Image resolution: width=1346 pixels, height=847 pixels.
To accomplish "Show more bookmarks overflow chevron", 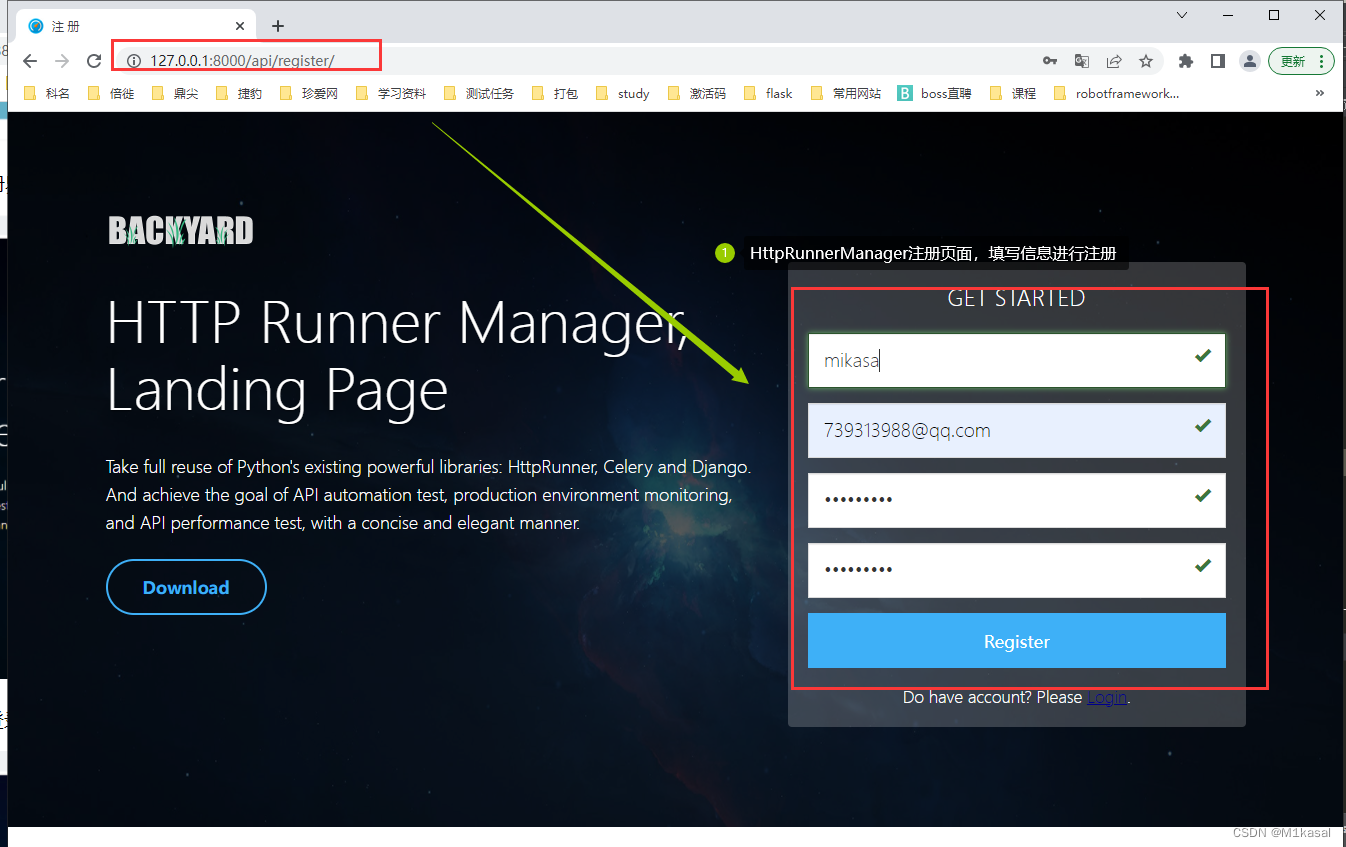I will [1320, 93].
